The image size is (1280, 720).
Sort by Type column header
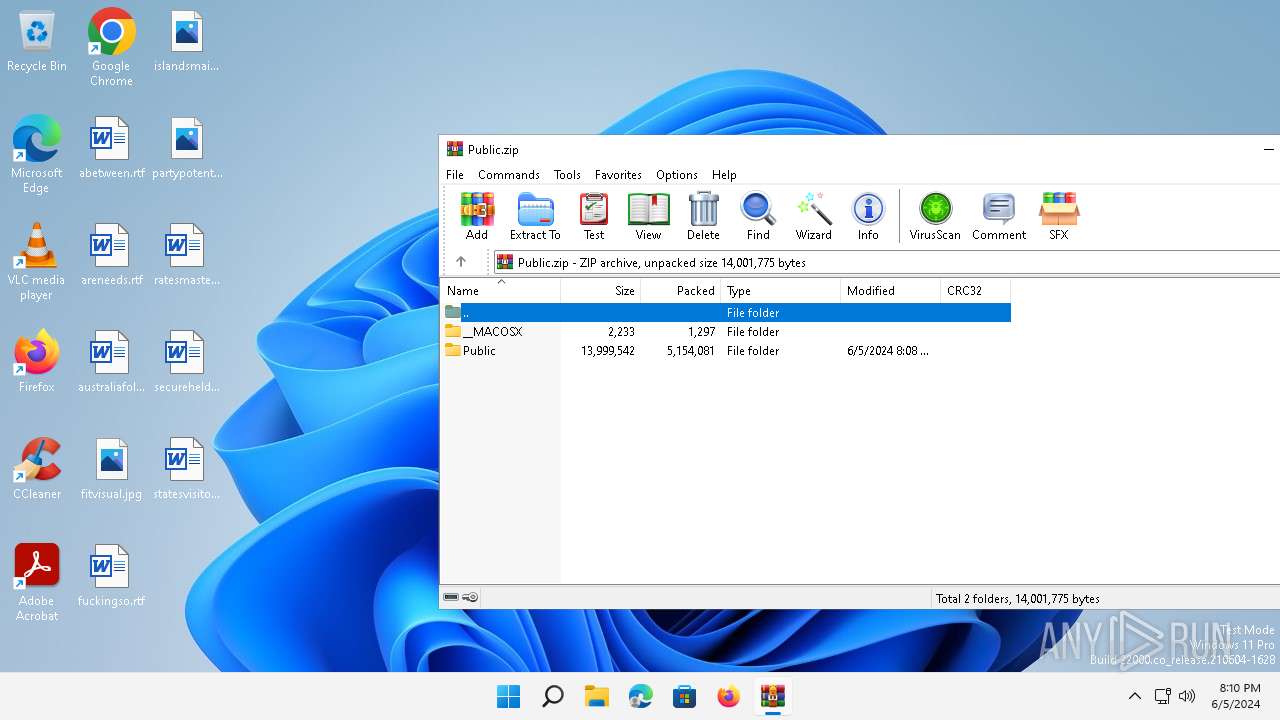(x=780, y=291)
